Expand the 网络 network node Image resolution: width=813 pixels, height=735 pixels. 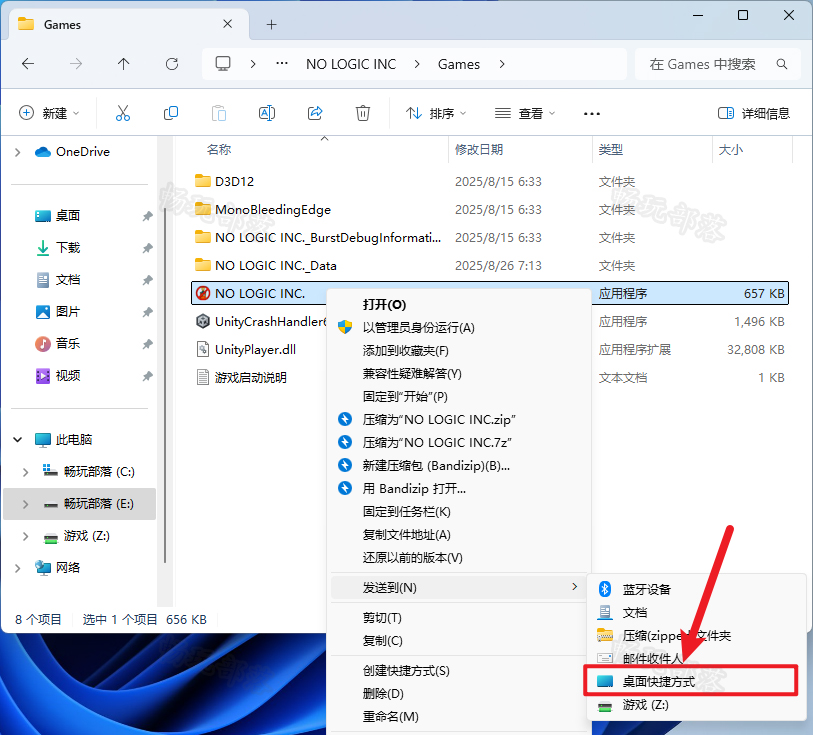coord(18,568)
